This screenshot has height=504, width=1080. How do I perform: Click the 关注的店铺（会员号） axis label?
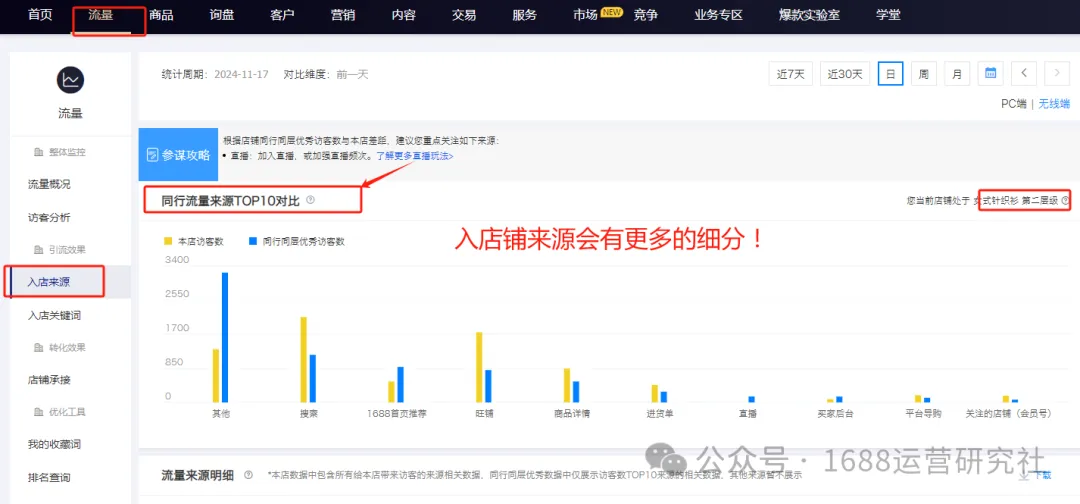point(1010,414)
